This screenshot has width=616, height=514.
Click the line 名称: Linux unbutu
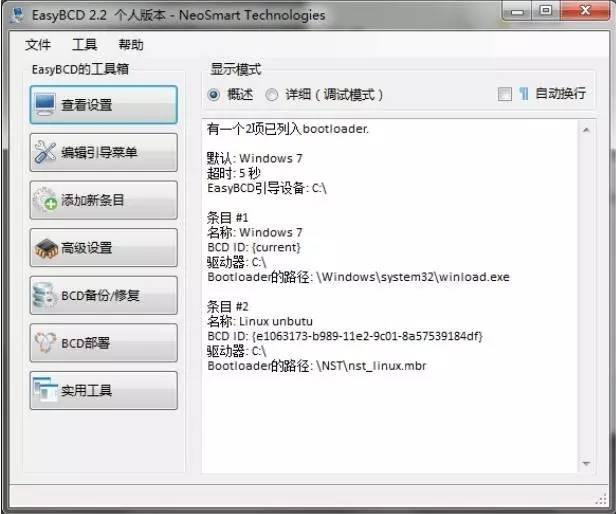(260, 321)
